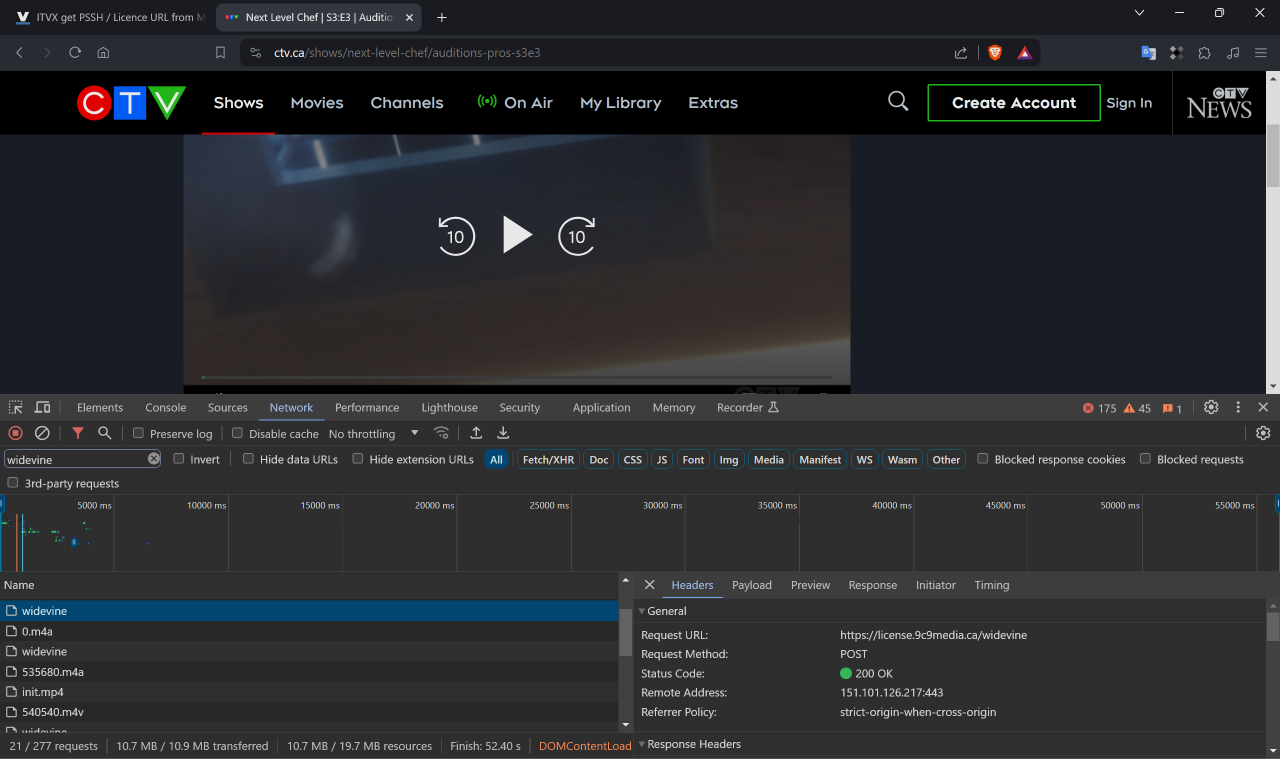Click the Create Account button
This screenshot has height=759, width=1280.
pyautogui.click(x=1013, y=103)
